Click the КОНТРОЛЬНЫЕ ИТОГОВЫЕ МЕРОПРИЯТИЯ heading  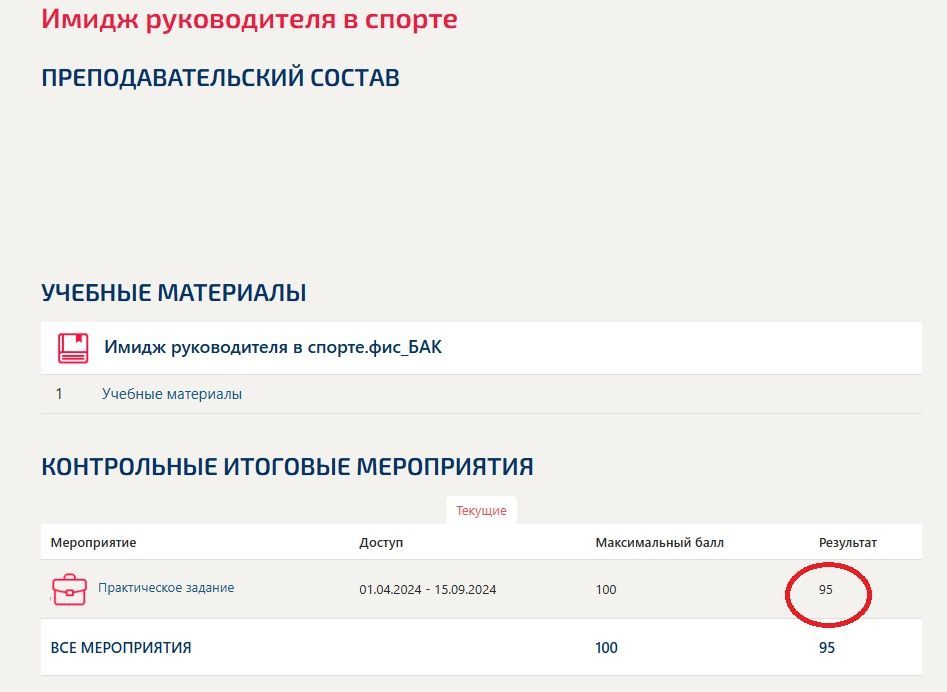(287, 467)
